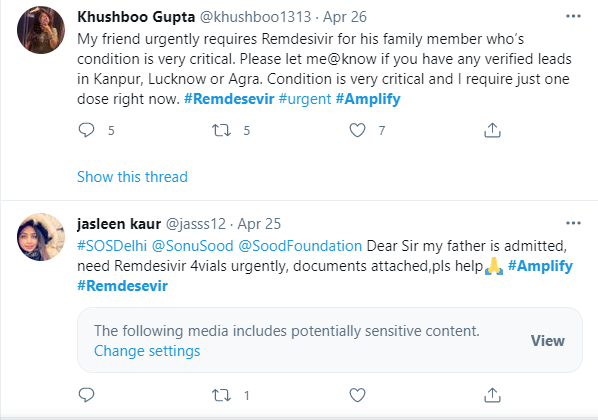Click Show this thread link
598x420 pixels.
(x=132, y=177)
